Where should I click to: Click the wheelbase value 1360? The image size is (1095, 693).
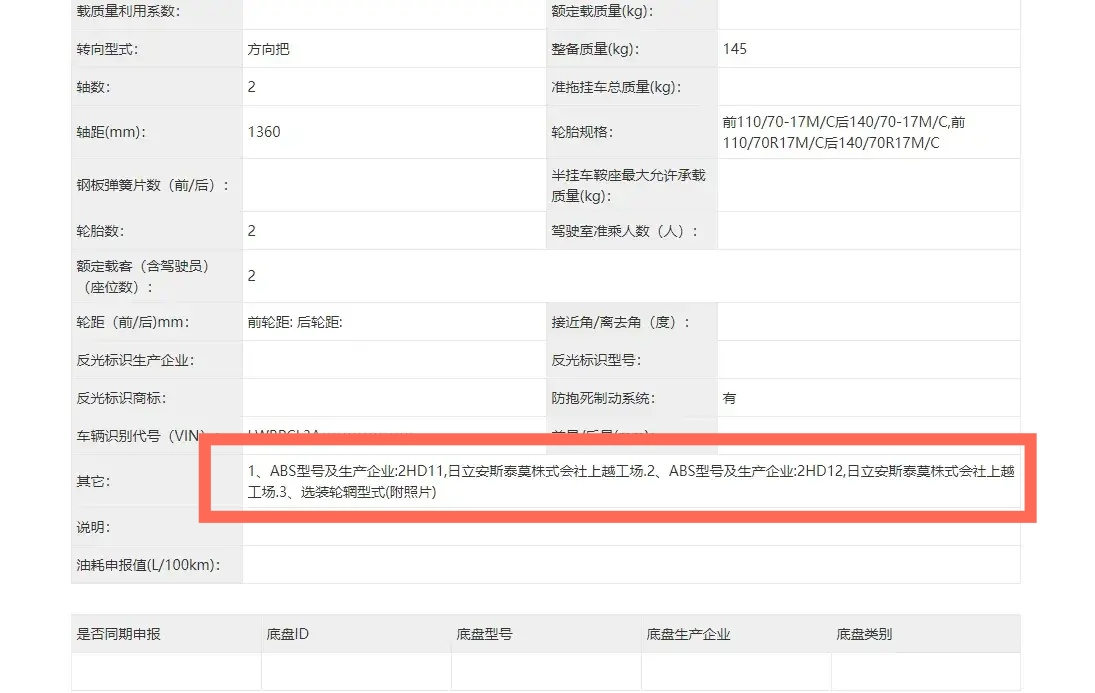(264, 132)
